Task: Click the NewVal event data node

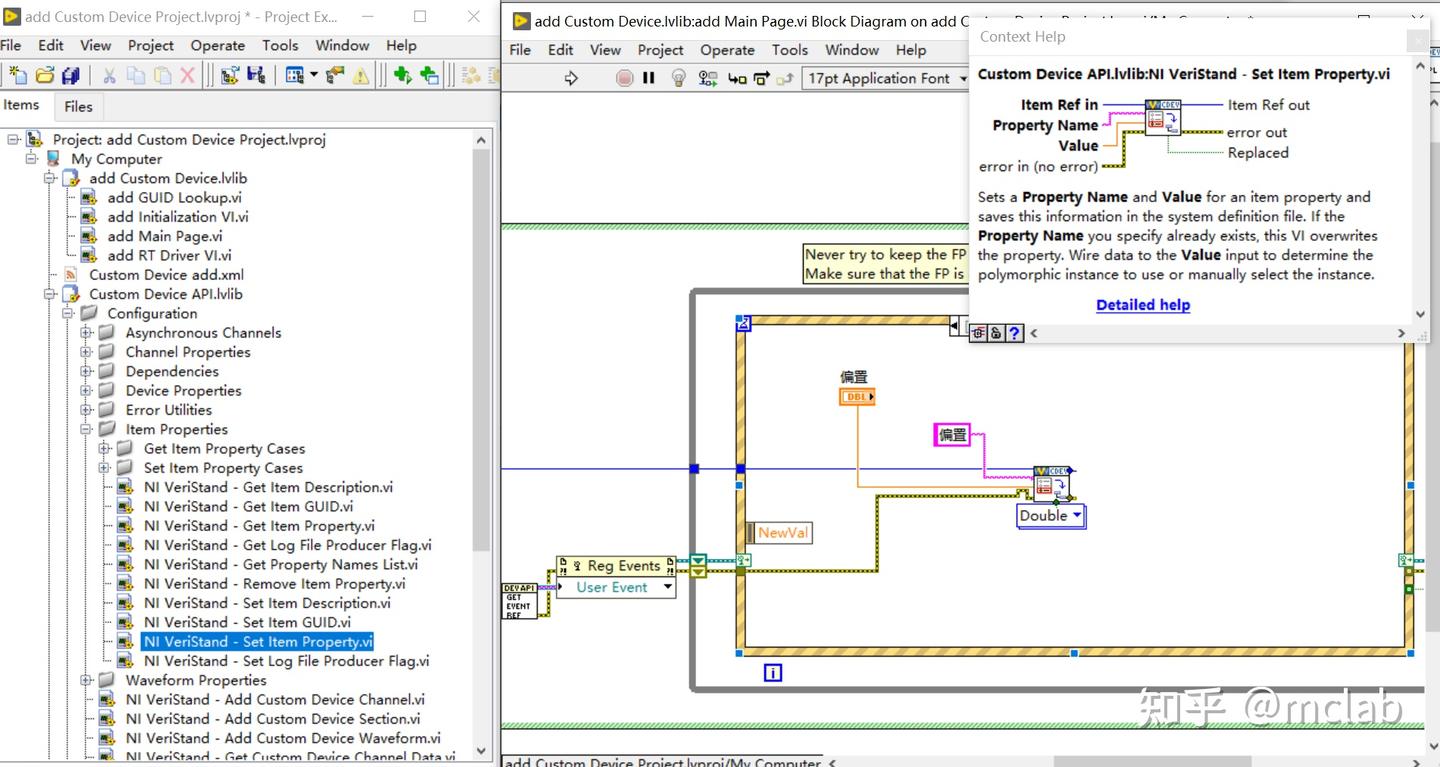Action: coord(781,533)
